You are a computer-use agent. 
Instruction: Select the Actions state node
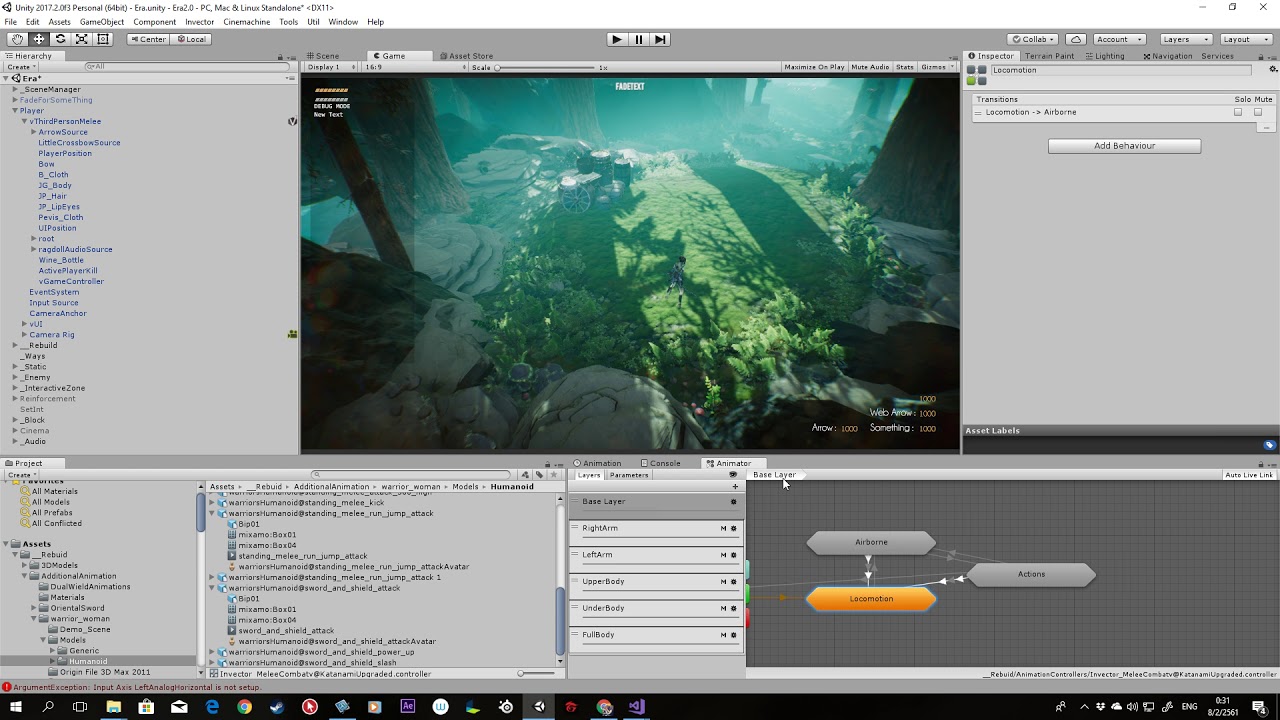tap(1031, 575)
